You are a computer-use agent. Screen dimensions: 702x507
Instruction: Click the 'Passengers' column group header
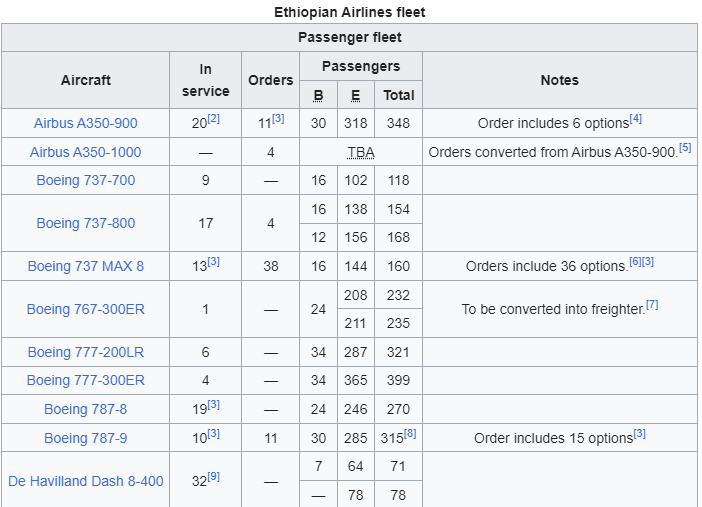point(361,66)
